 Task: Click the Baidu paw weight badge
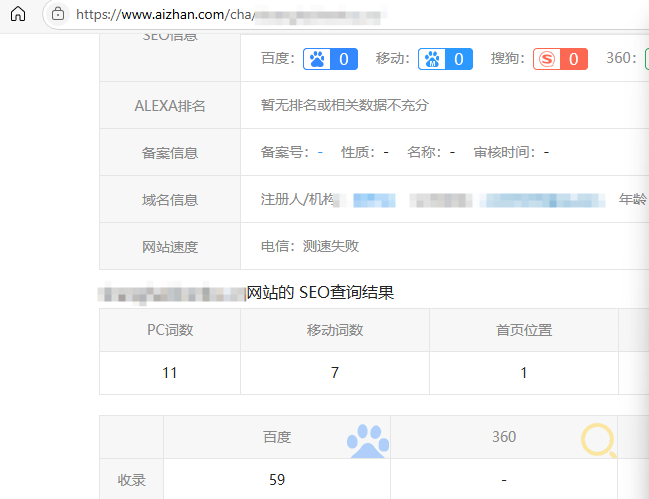click(330, 59)
